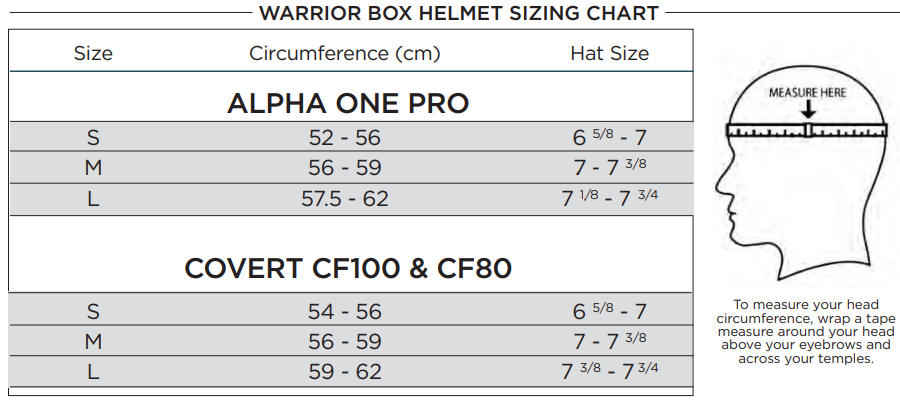Click the head measuring instructions text

[805, 332]
